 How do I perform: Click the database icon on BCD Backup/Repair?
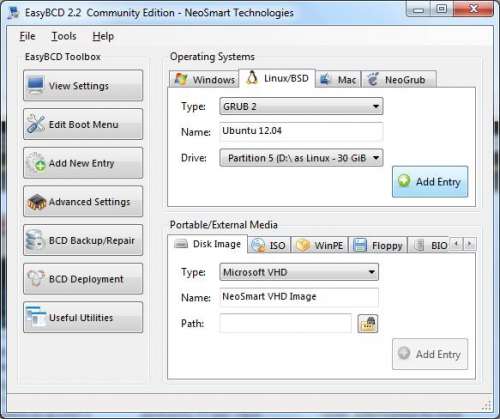pos(35,240)
